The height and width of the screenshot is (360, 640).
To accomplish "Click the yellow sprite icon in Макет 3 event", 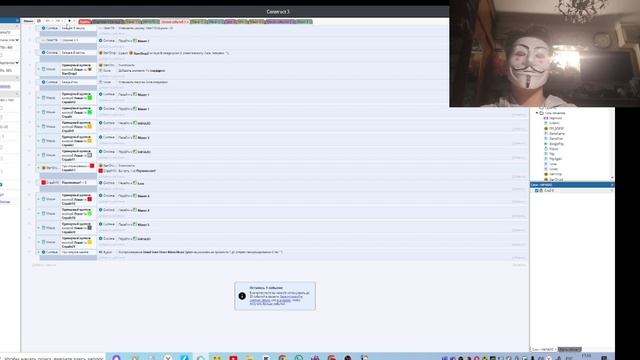I will point(89,141).
